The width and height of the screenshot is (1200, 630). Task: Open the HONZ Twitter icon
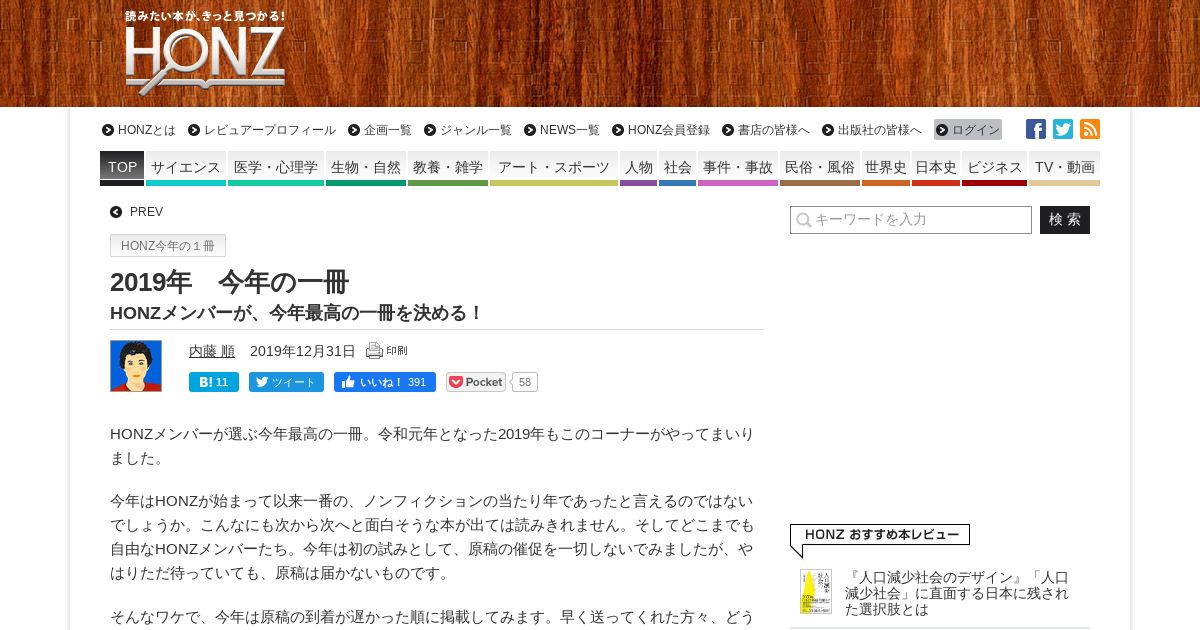point(1063,129)
